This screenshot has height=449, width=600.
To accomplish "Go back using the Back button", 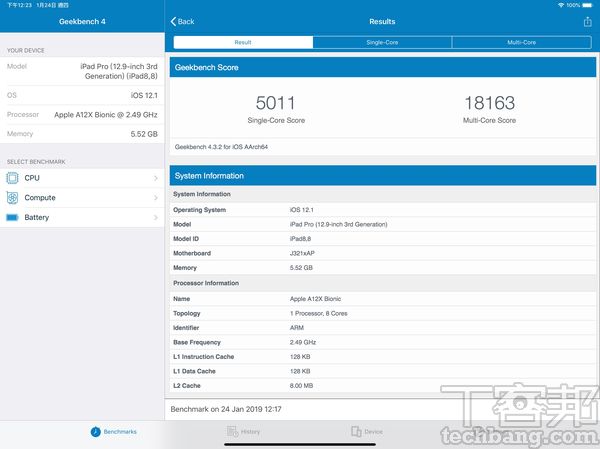I will point(183,21).
